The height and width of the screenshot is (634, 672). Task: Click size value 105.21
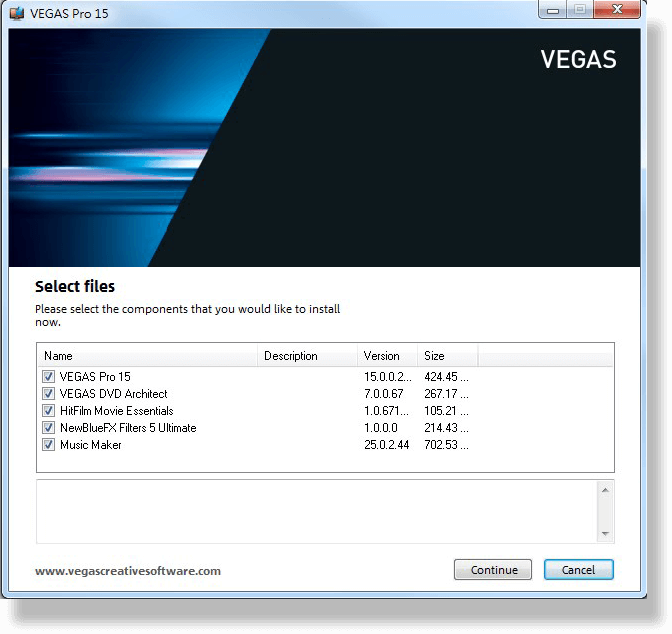point(446,411)
